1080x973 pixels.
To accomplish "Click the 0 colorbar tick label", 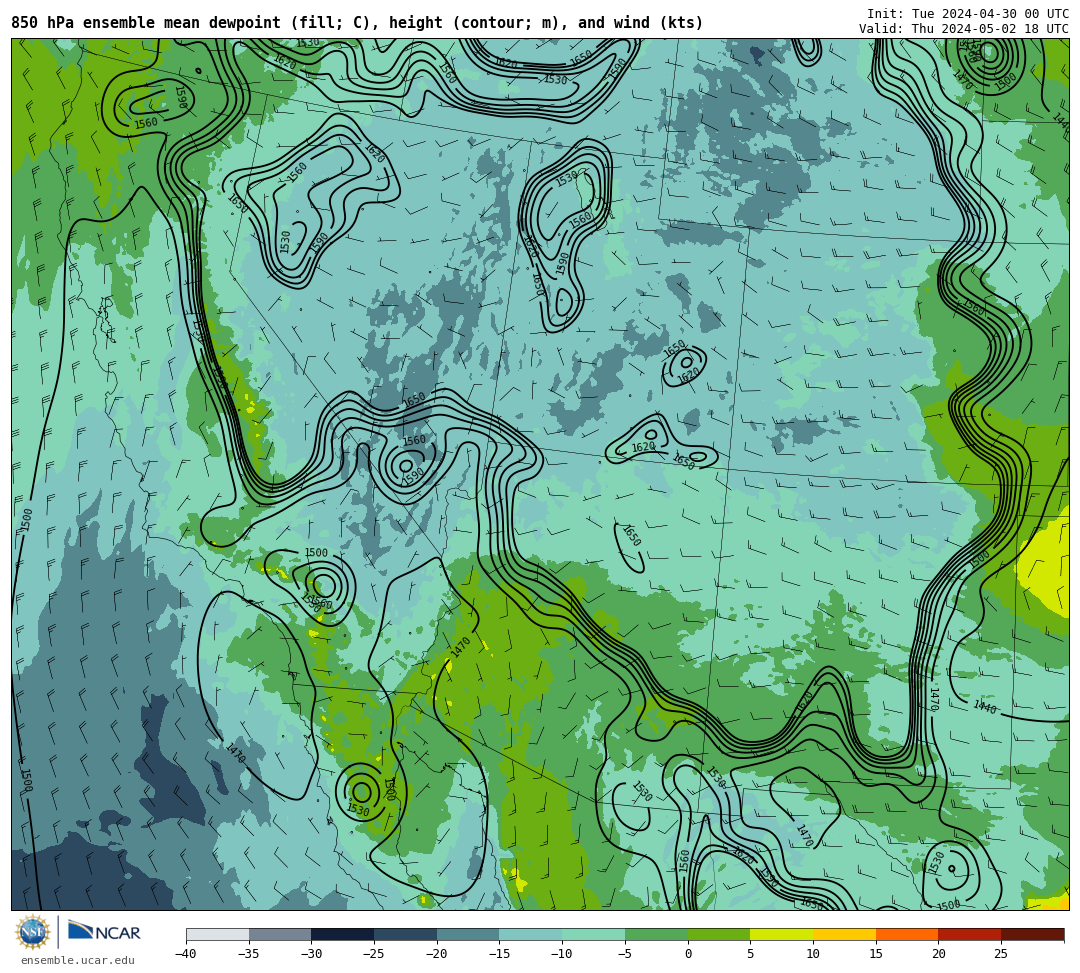I will pos(688,954).
